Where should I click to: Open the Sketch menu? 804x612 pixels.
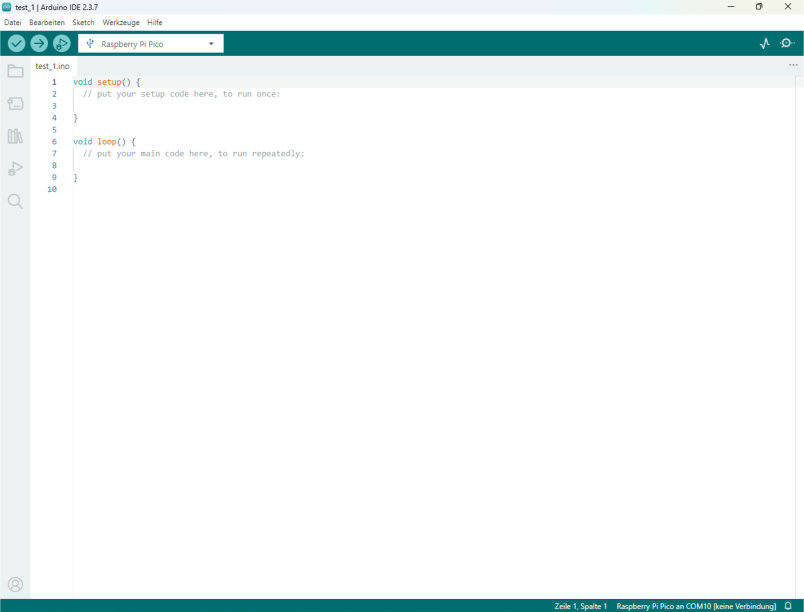point(83,22)
